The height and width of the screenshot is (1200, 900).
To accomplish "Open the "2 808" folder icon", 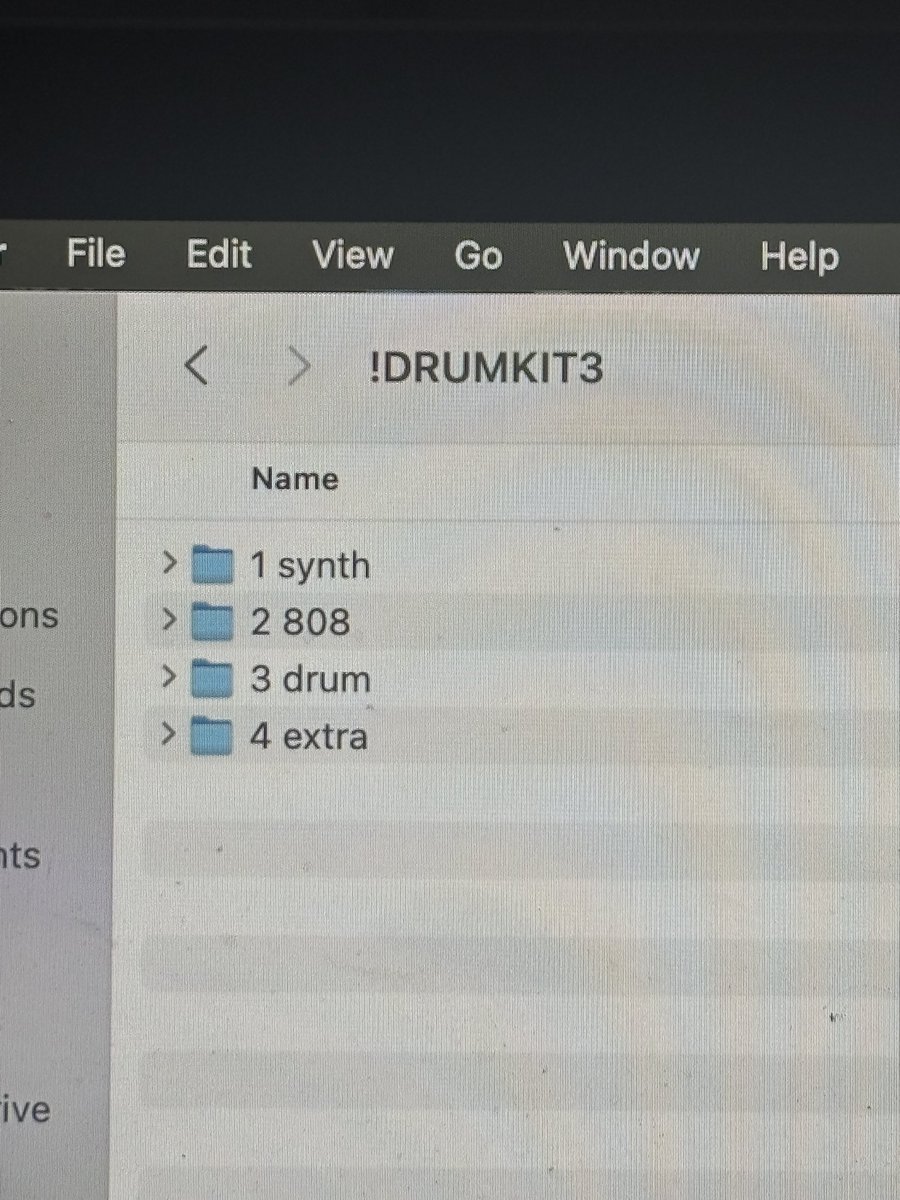I will coord(211,621).
